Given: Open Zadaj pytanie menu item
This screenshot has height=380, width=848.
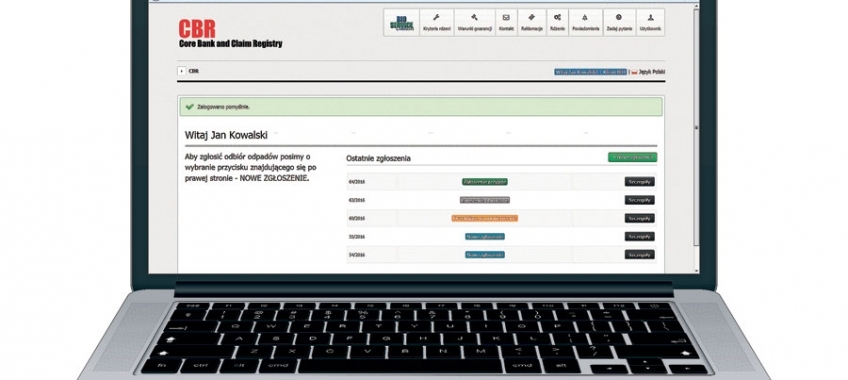Looking at the screenshot, I should (619, 23).
